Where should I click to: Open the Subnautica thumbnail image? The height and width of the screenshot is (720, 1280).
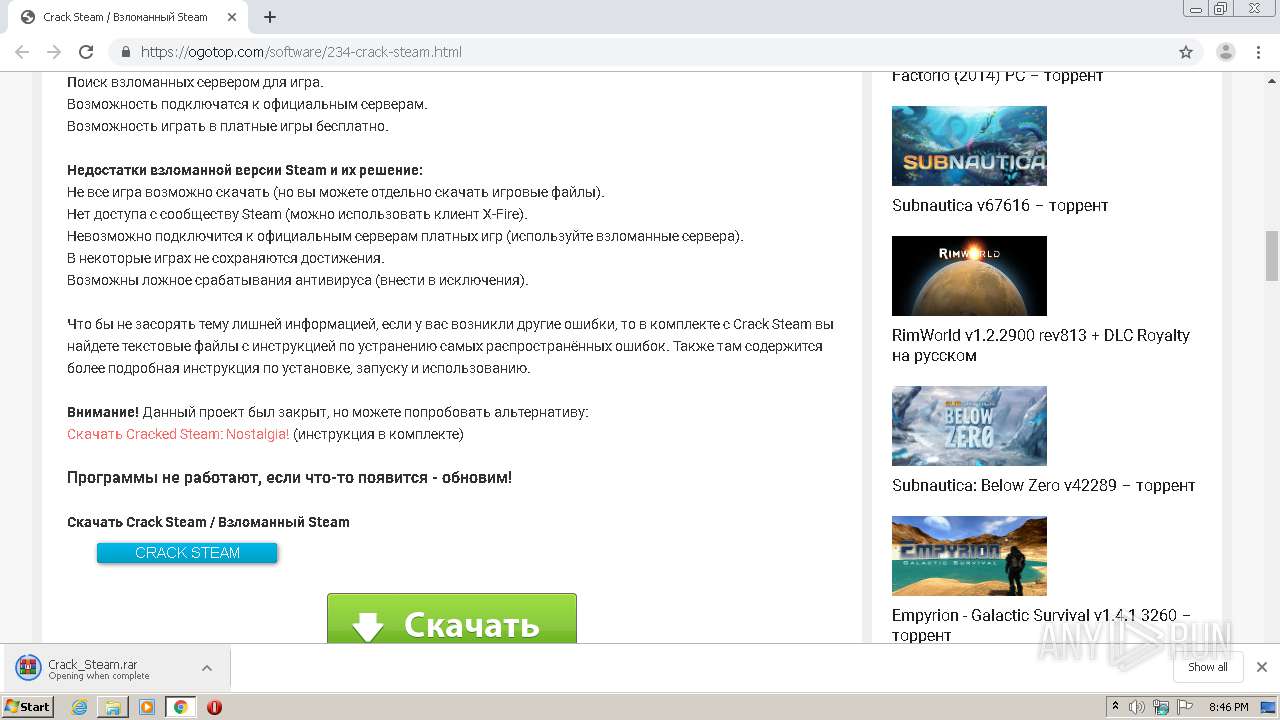969,146
